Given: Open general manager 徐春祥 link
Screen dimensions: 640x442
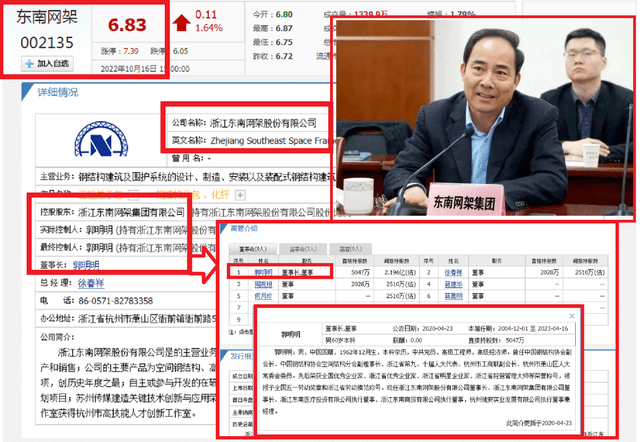Looking at the screenshot, I should [x=91, y=283].
